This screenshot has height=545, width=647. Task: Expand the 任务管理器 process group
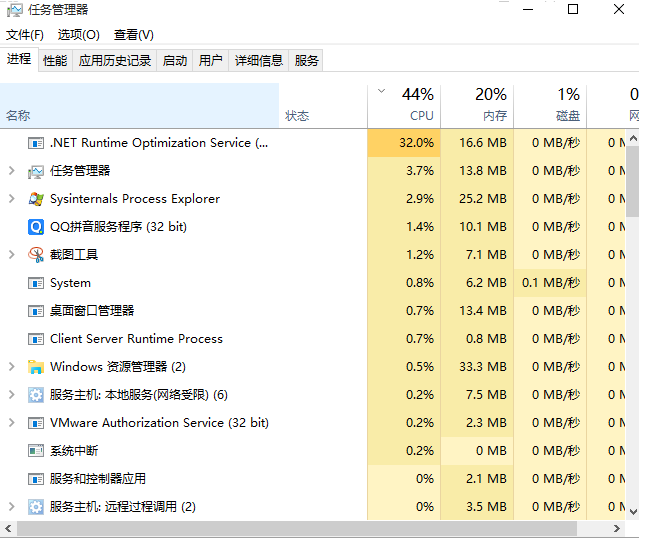[x=12, y=171]
